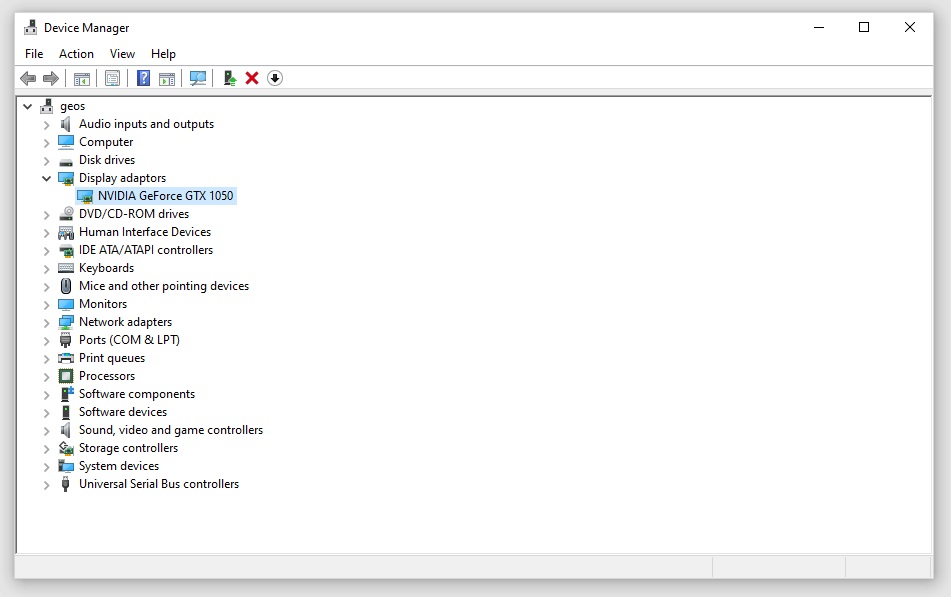Click Scan for hardware changes icon
The image size is (951, 597).
pos(198,78)
